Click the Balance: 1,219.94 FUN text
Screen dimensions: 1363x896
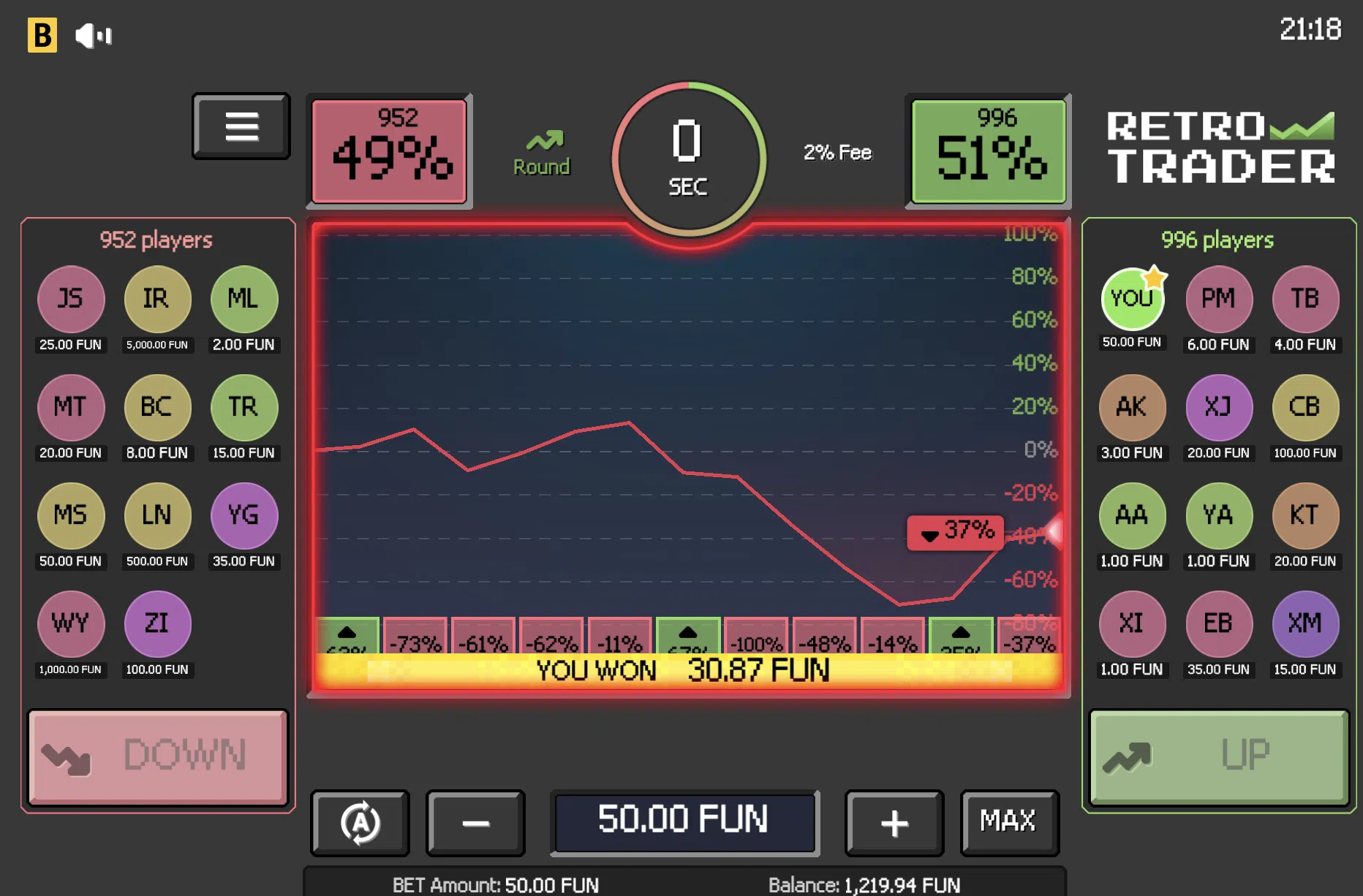[x=864, y=885]
